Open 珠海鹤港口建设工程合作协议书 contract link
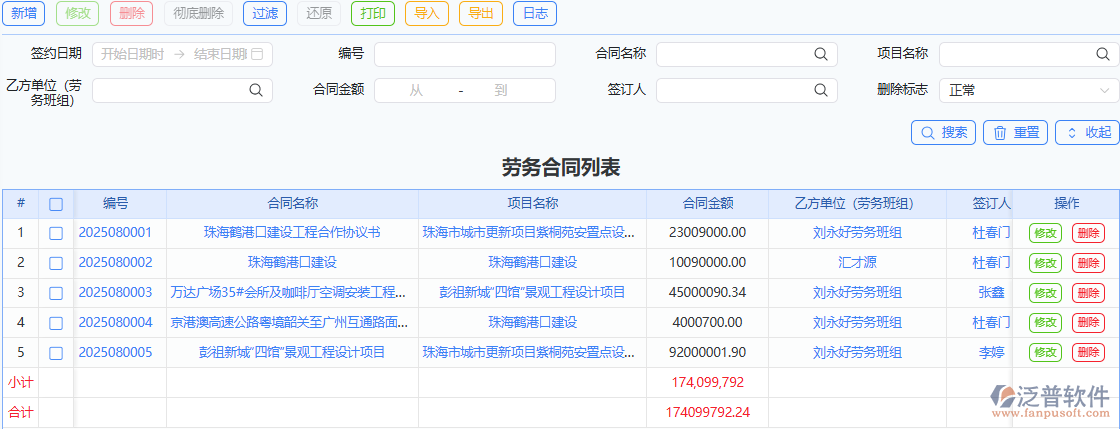This screenshot has width=1120, height=429. [x=292, y=233]
